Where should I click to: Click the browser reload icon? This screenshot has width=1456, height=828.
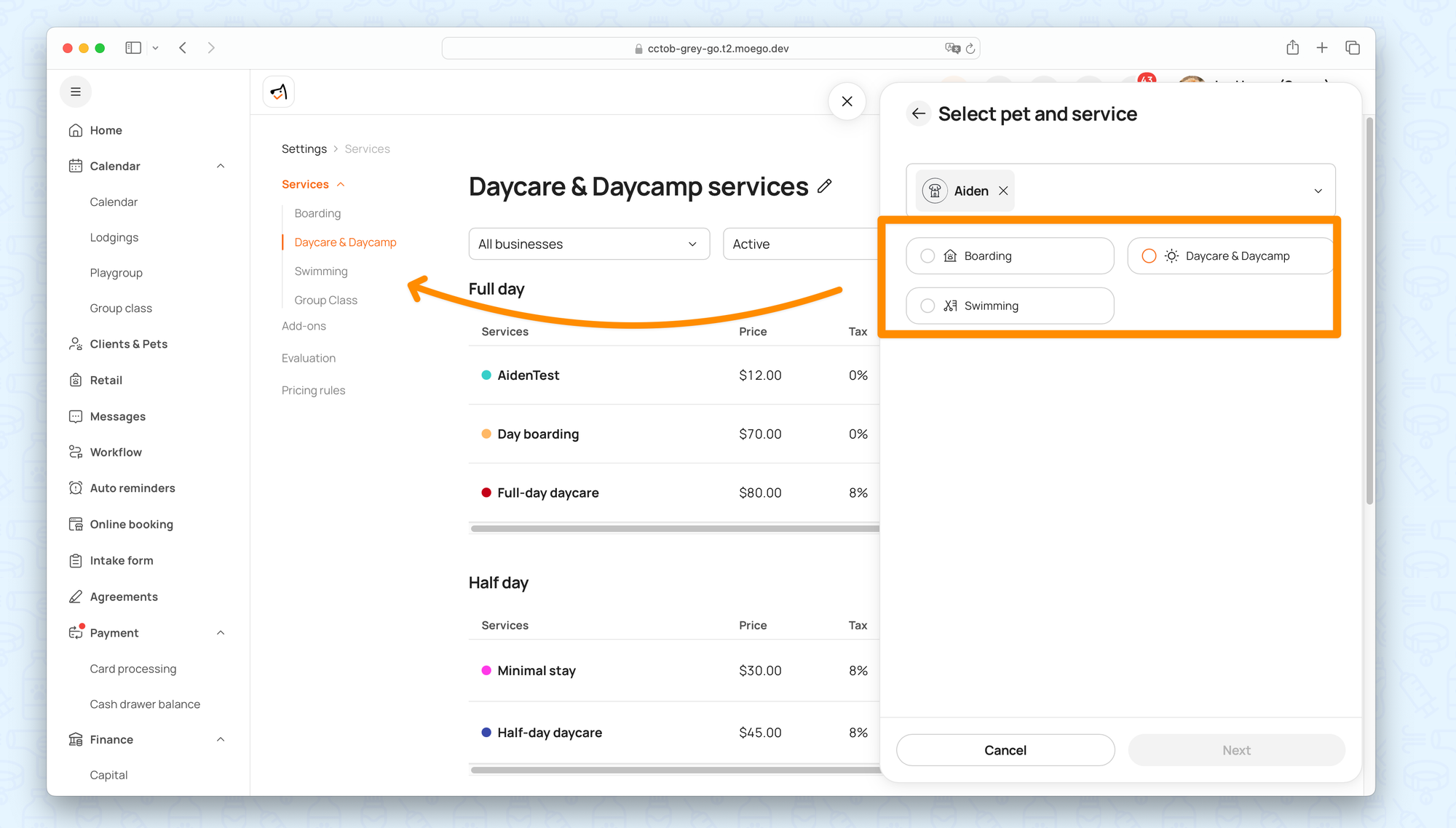click(970, 49)
